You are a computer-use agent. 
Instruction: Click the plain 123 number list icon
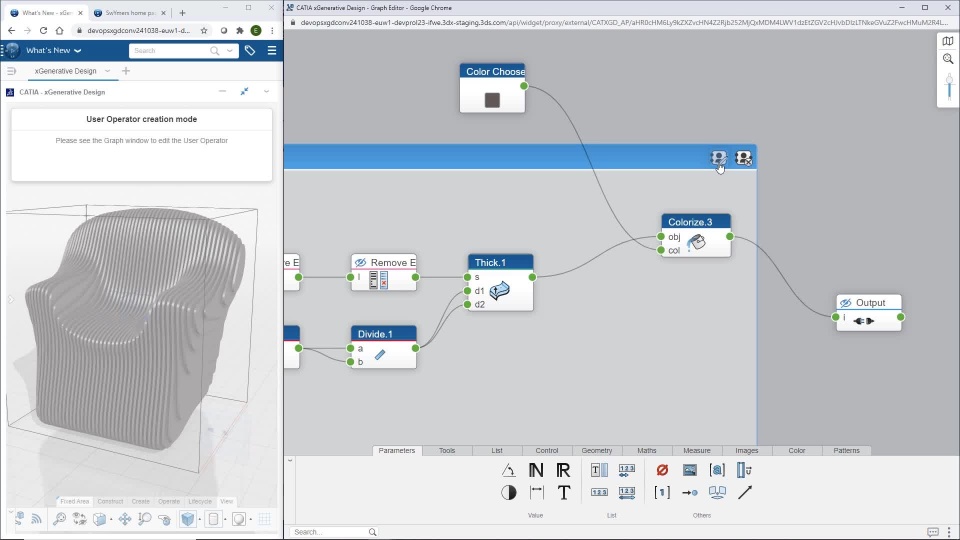(x=599, y=492)
